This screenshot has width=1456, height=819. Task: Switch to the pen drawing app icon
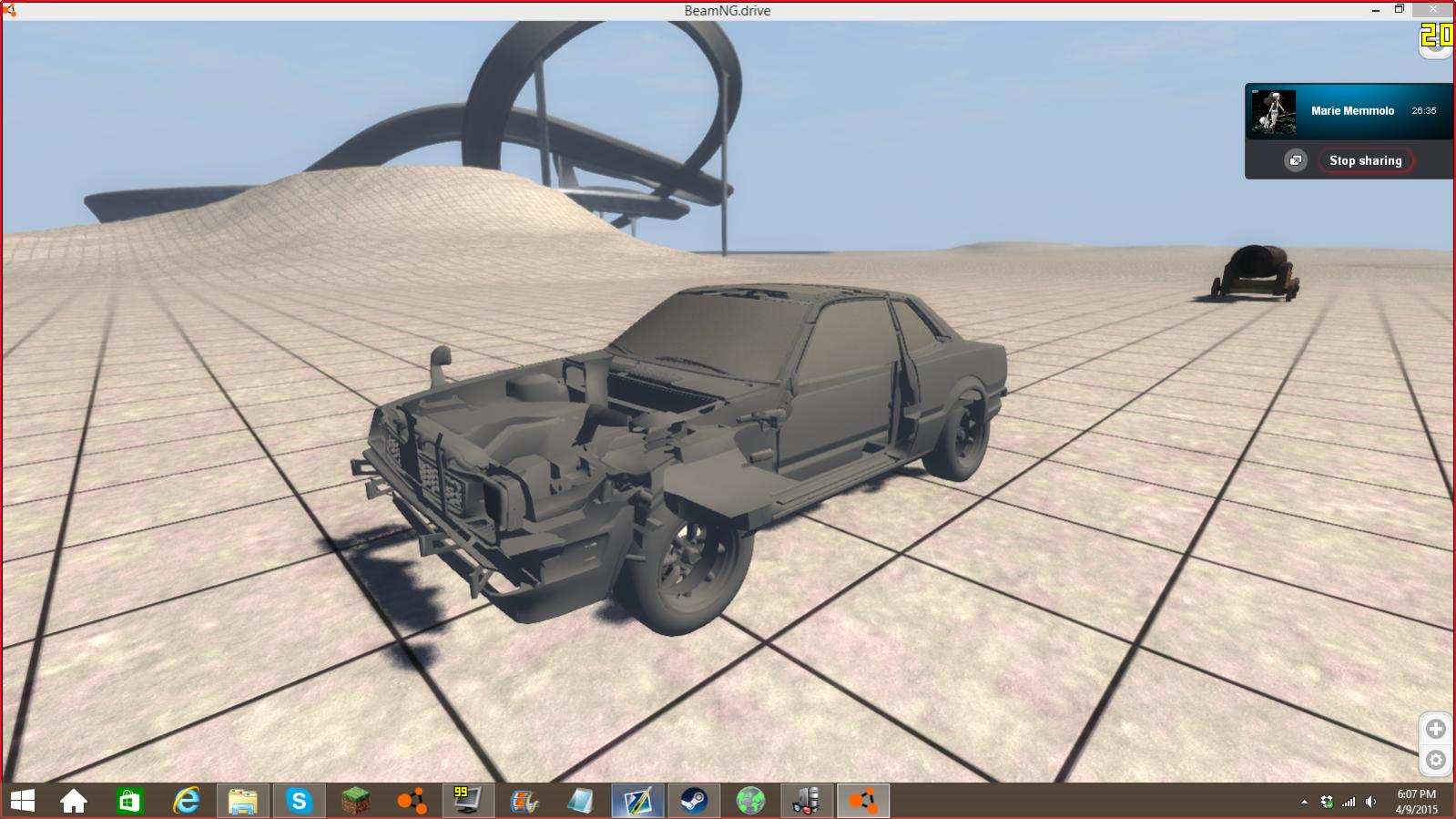click(637, 801)
